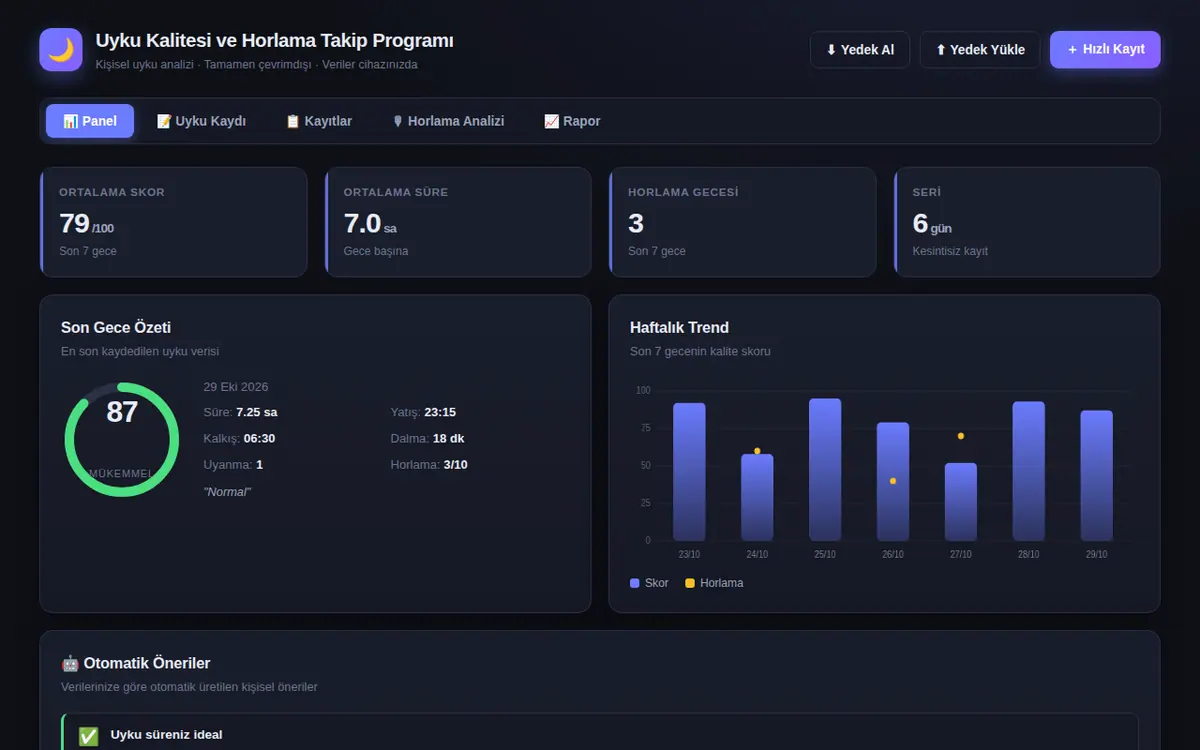The width and height of the screenshot is (1200, 750).
Task: Switch to the Panel tab
Action: 90,121
